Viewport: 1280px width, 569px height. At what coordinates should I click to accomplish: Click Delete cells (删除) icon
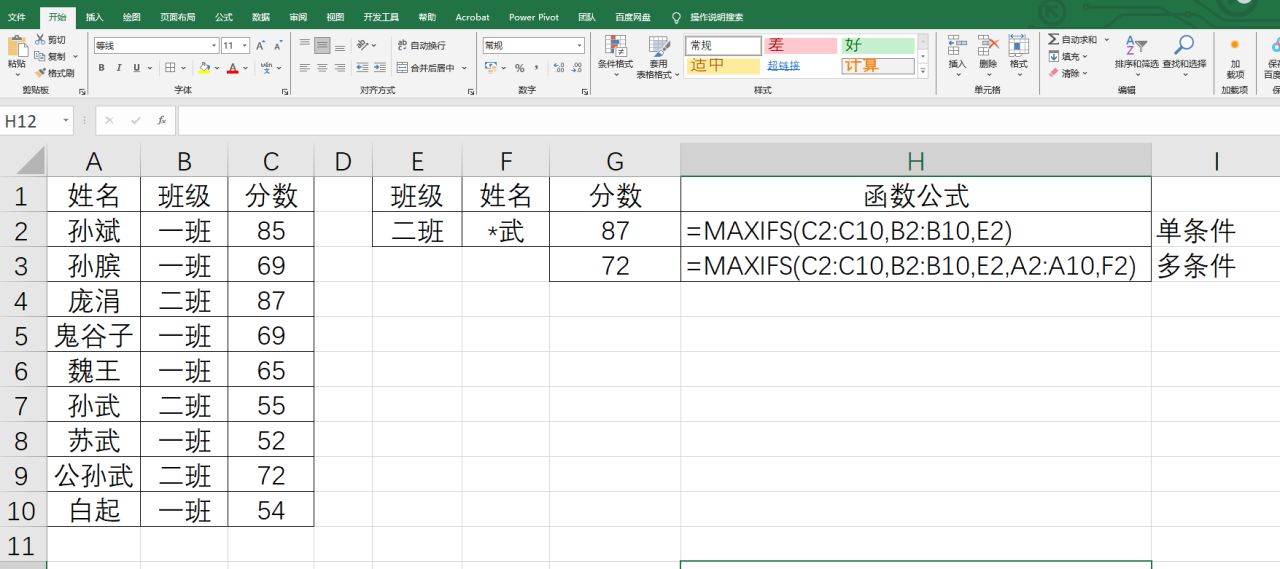pyautogui.click(x=988, y=45)
